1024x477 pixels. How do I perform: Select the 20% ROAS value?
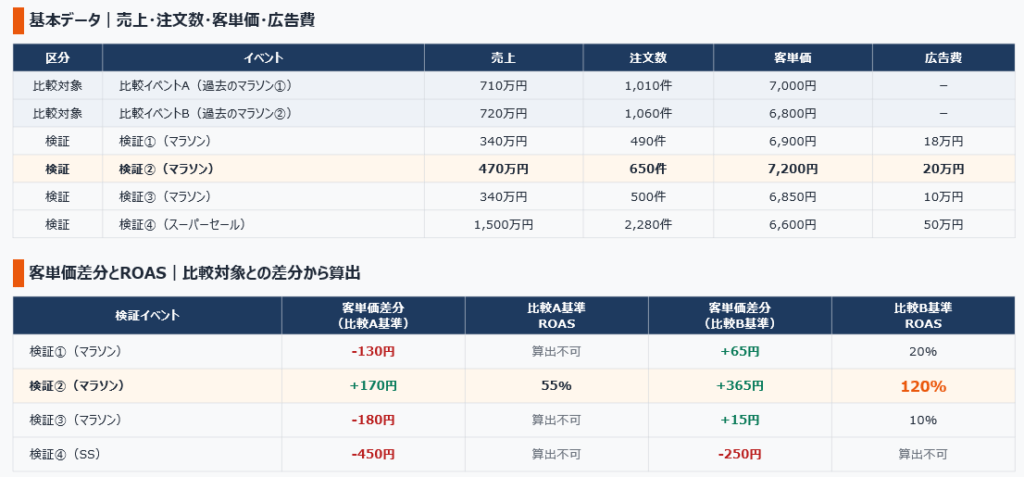(923, 352)
